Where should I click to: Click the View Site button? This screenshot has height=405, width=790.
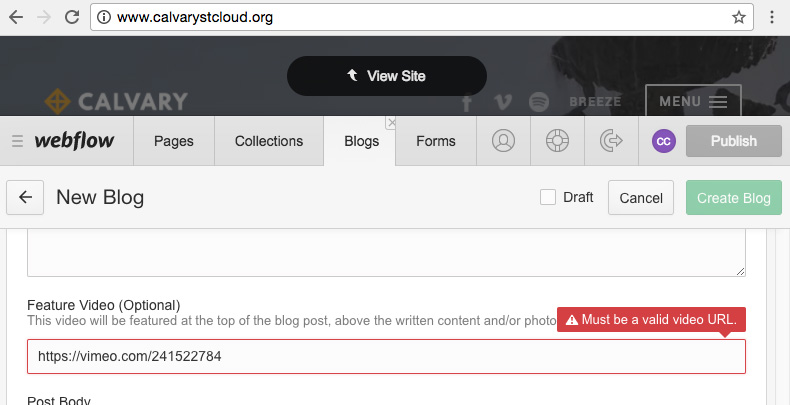(x=386, y=76)
